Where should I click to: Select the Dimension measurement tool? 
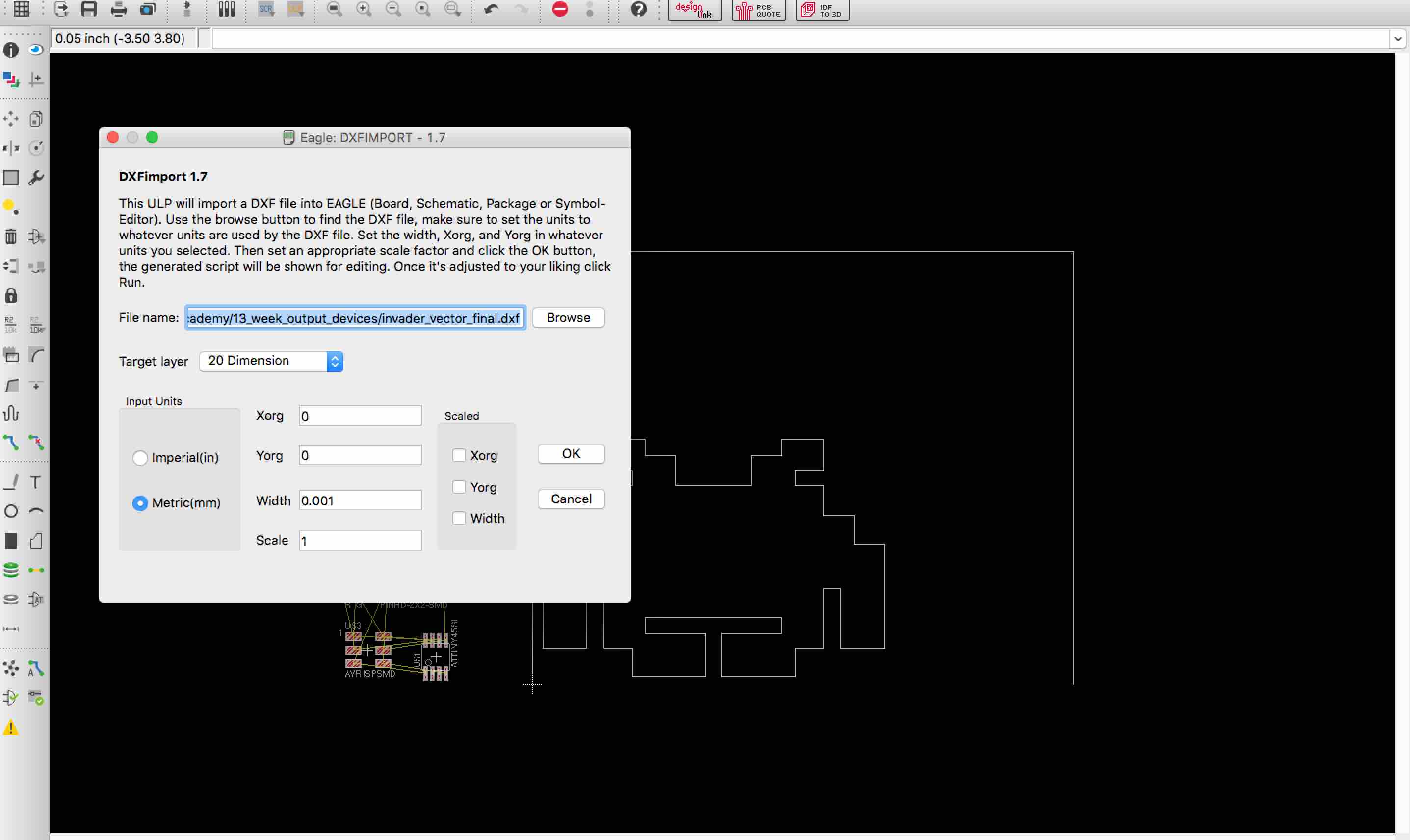pos(11,629)
